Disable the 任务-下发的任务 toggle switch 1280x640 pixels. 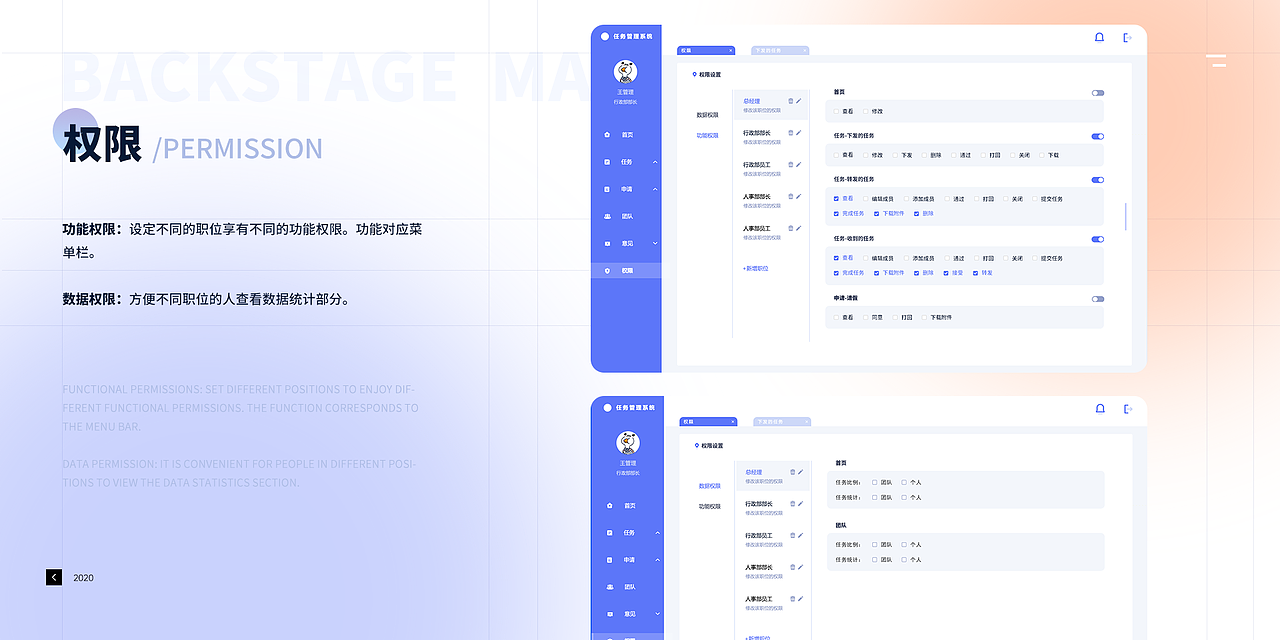1097,136
